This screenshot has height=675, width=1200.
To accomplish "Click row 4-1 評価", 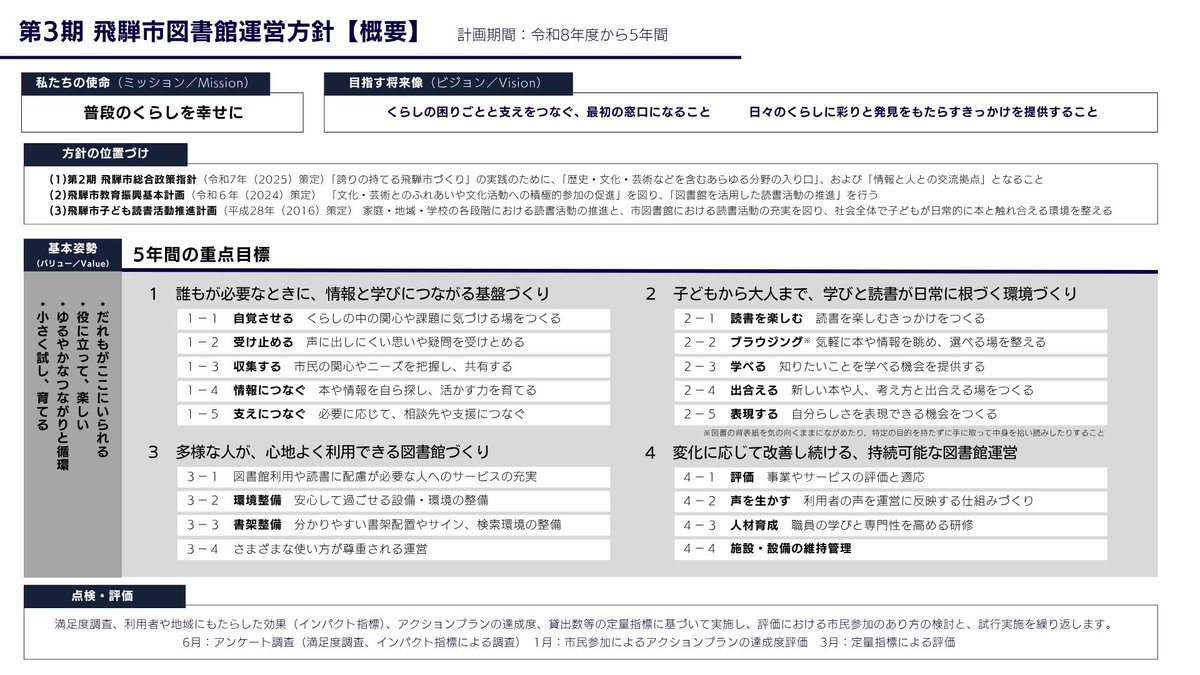I will (x=891, y=477).
